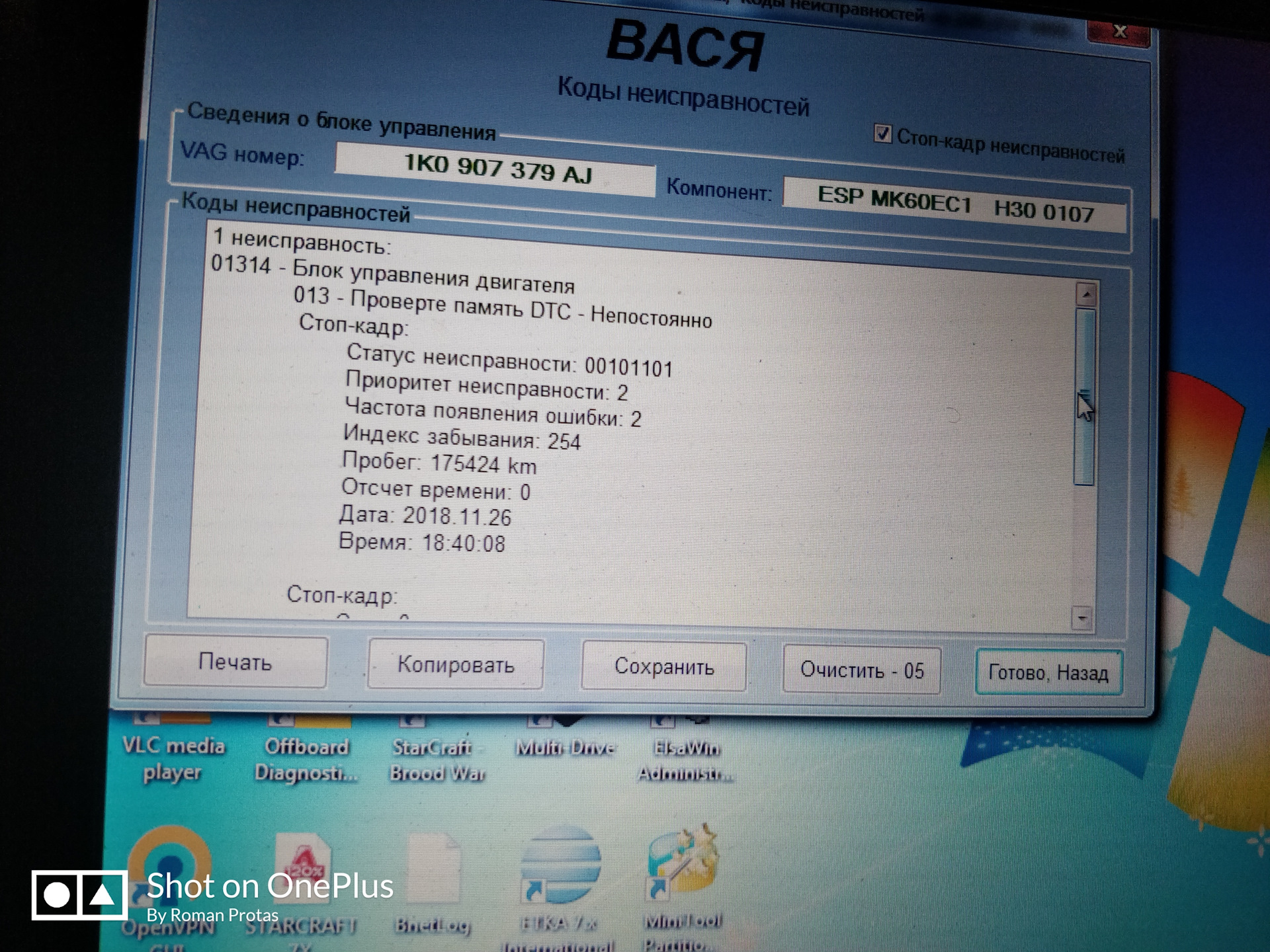The width and height of the screenshot is (1270, 952).
Task: Launch the STARCRAFT desktop icon
Action: pyautogui.click(x=302, y=866)
